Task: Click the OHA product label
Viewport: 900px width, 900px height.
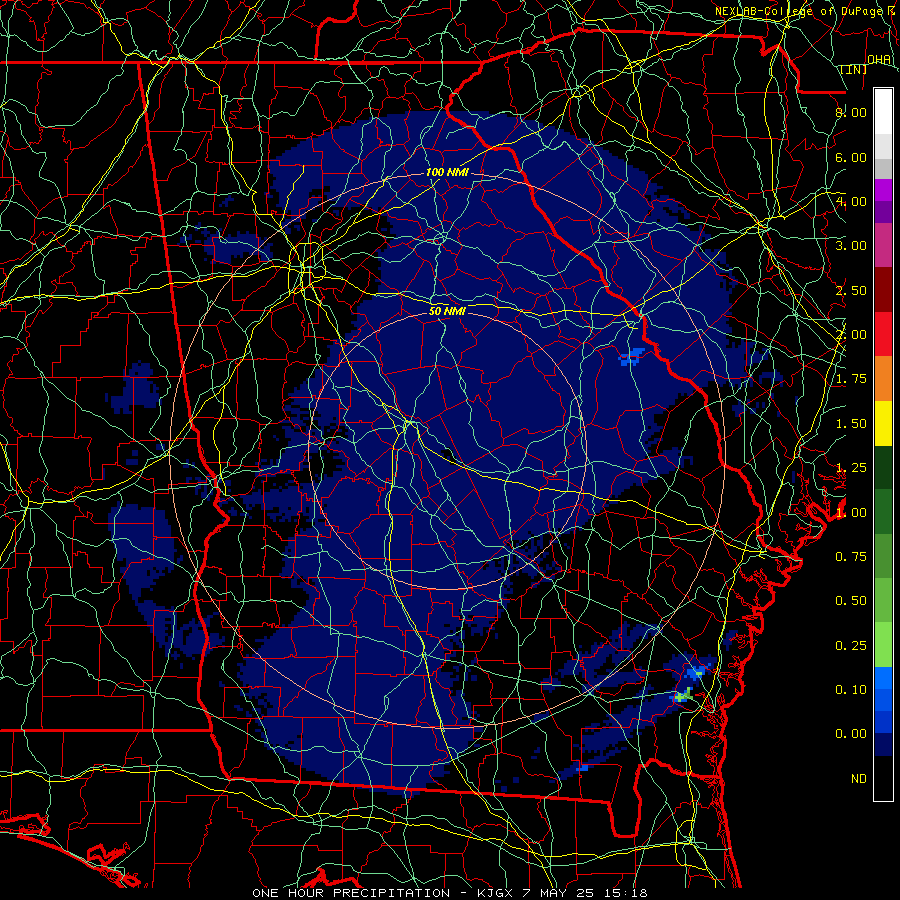Action: (879, 59)
